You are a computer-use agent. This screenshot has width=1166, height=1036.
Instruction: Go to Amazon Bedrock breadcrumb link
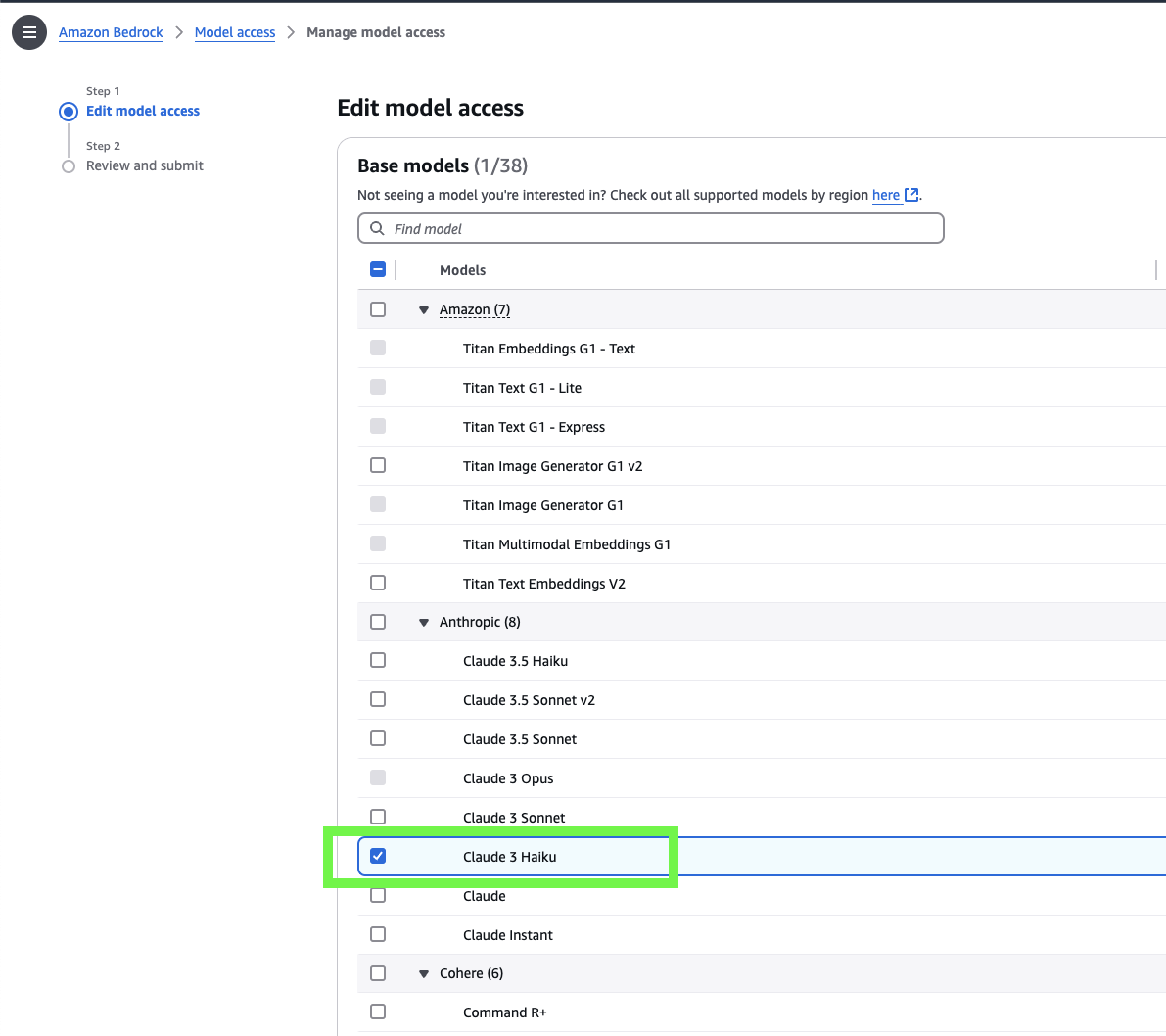(111, 32)
